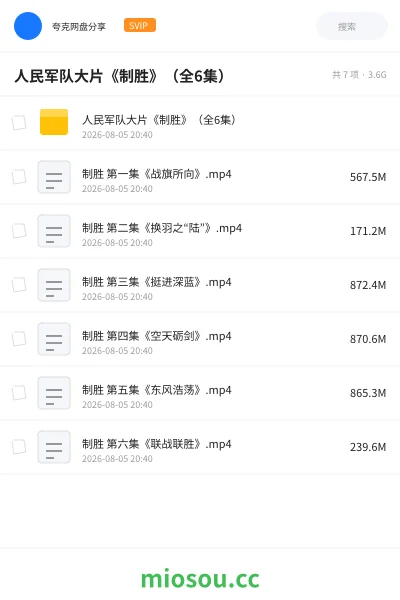Click the file icon for 第二集 换羽之陆
The height and width of the screenshot is (600, 400).
point(54,231)
